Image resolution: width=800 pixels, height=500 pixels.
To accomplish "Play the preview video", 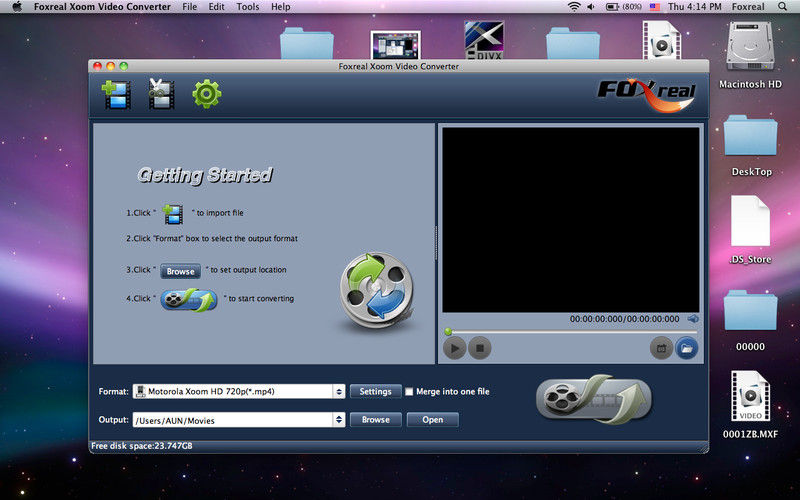I will 454,348.
